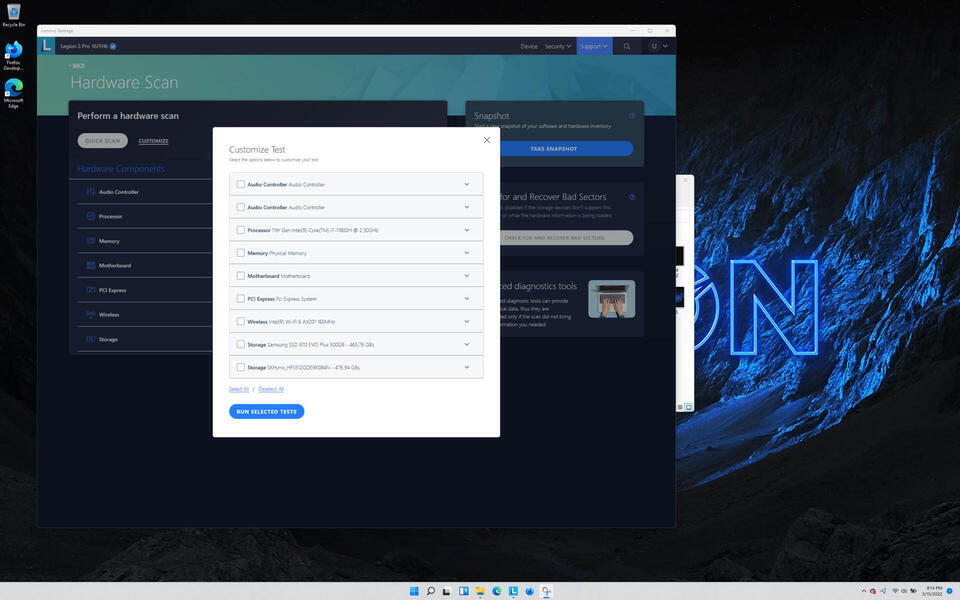Open taskbar Search
This screenshot has height=600, width=960.
[430, 591]
